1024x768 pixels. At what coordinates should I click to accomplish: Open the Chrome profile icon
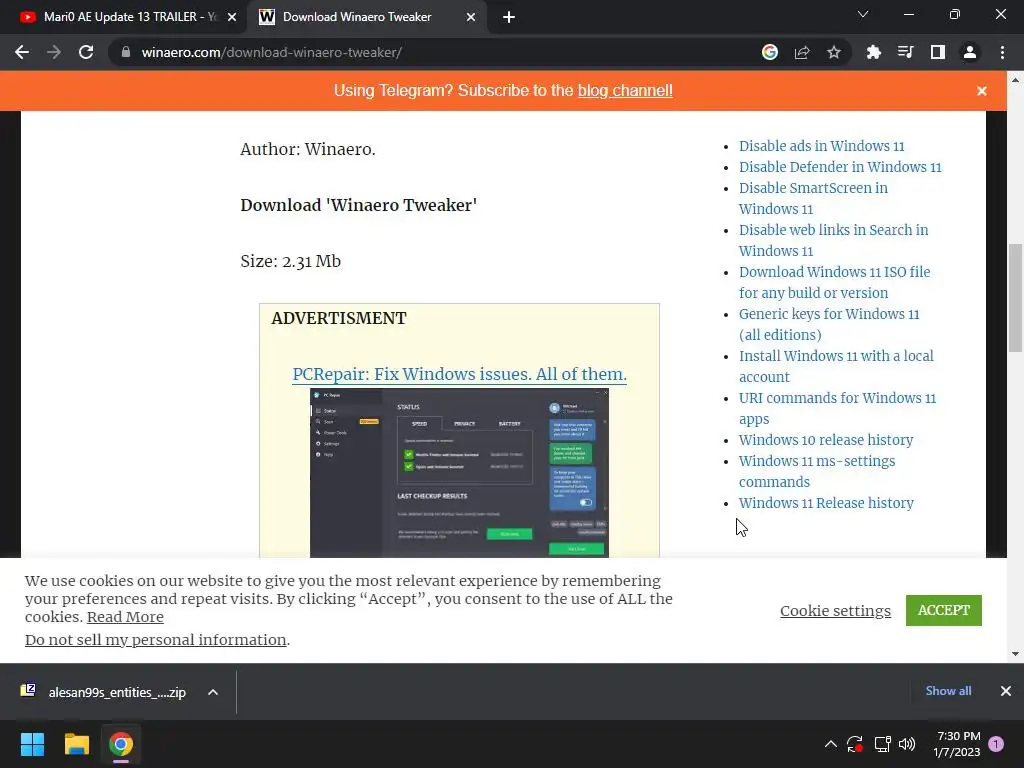click(970, 52)
